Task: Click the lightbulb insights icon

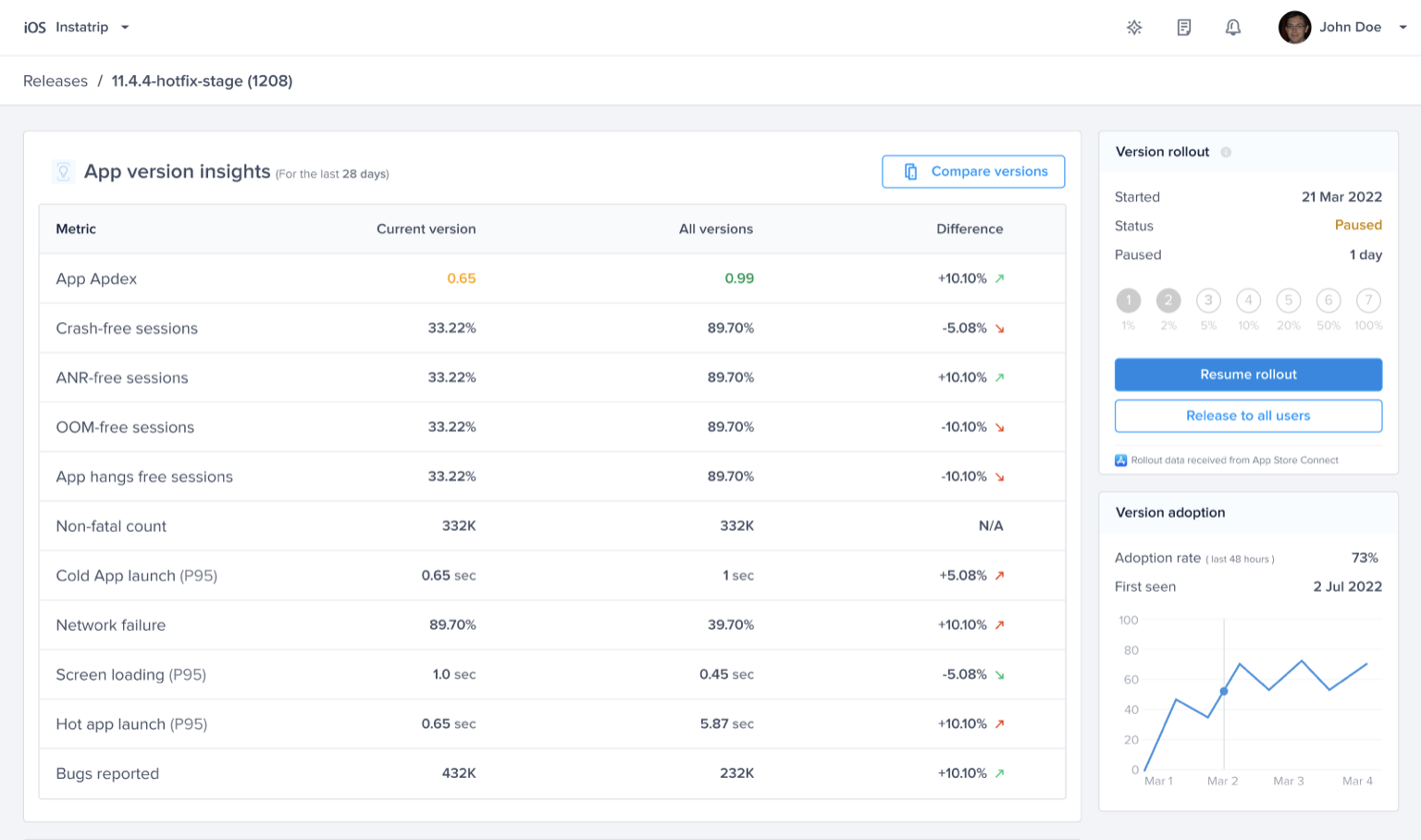Action: 63,172
